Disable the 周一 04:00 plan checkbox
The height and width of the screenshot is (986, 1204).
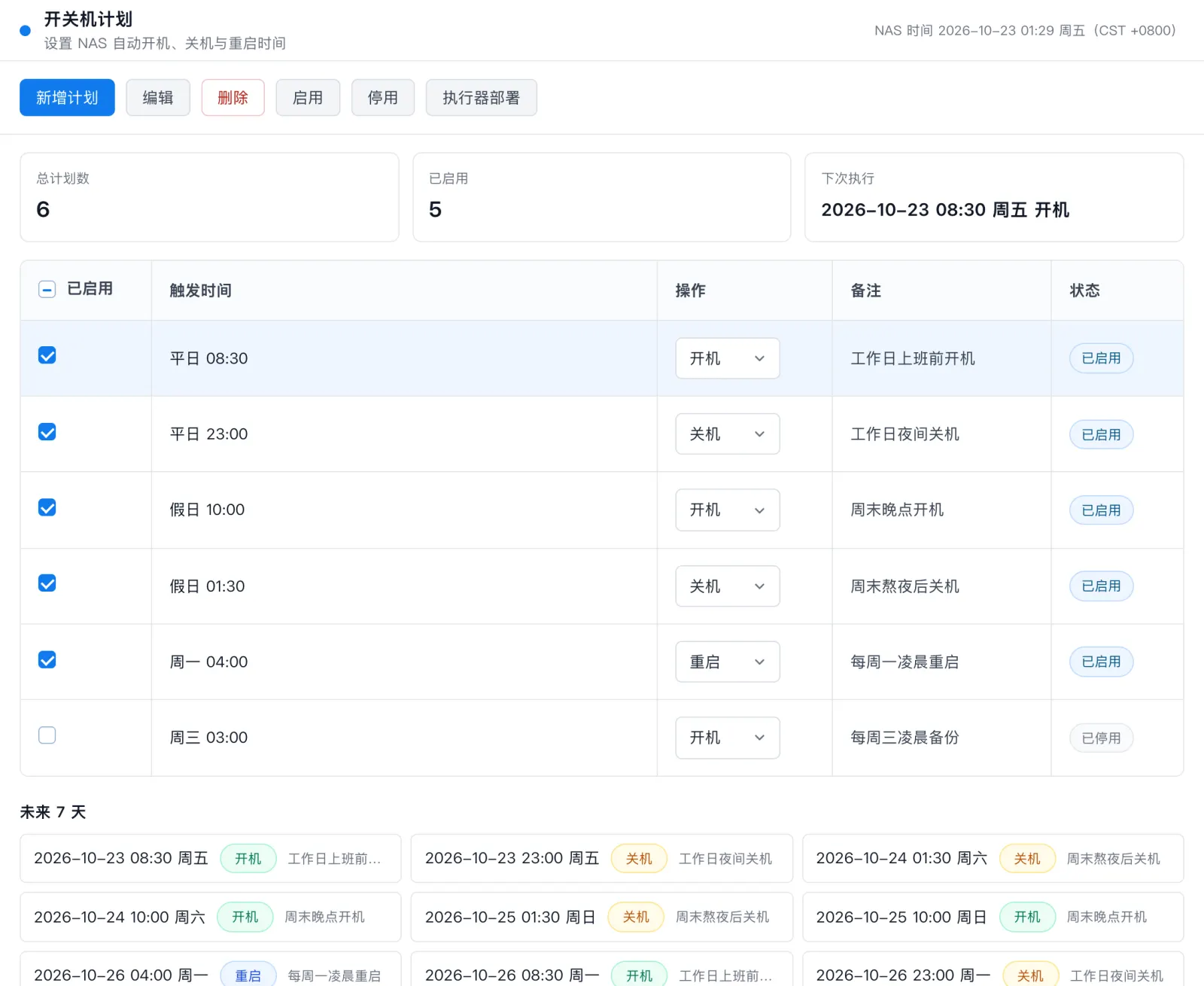[47, 660]
